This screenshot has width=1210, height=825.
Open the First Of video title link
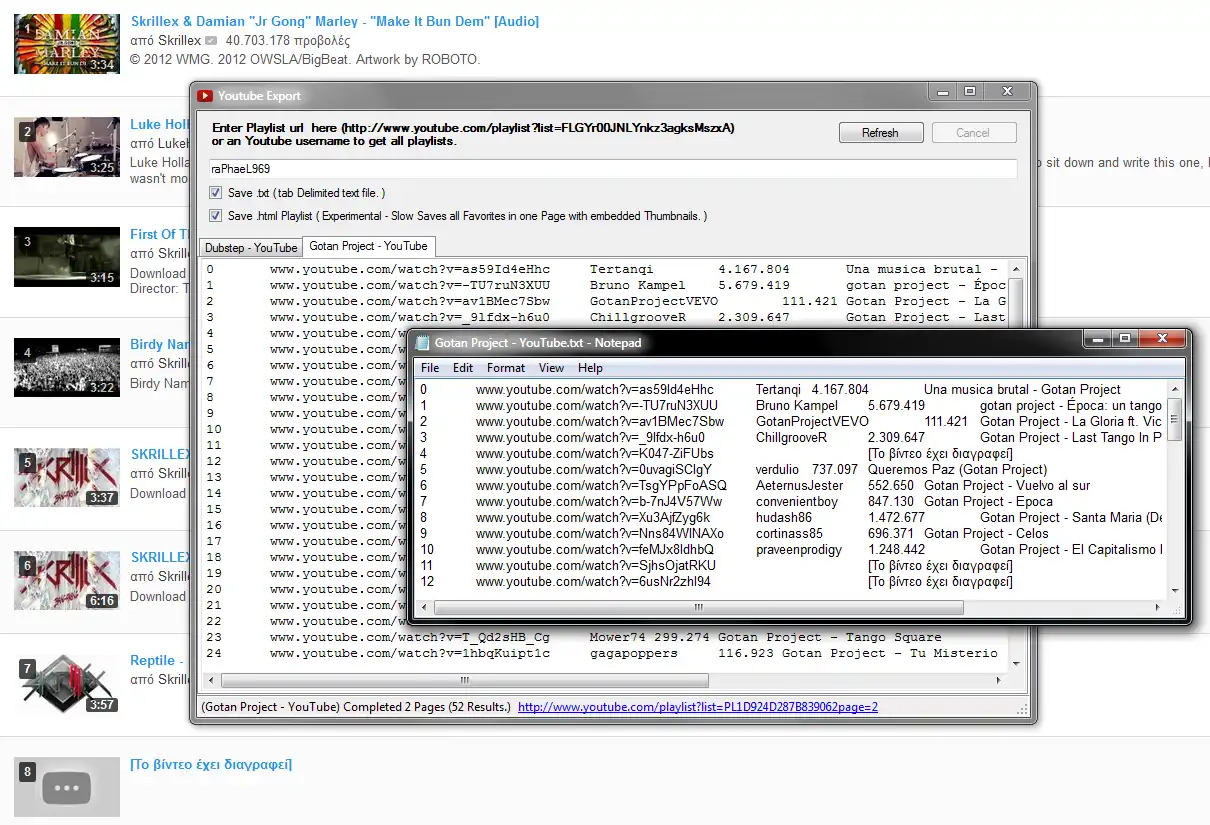160,234
